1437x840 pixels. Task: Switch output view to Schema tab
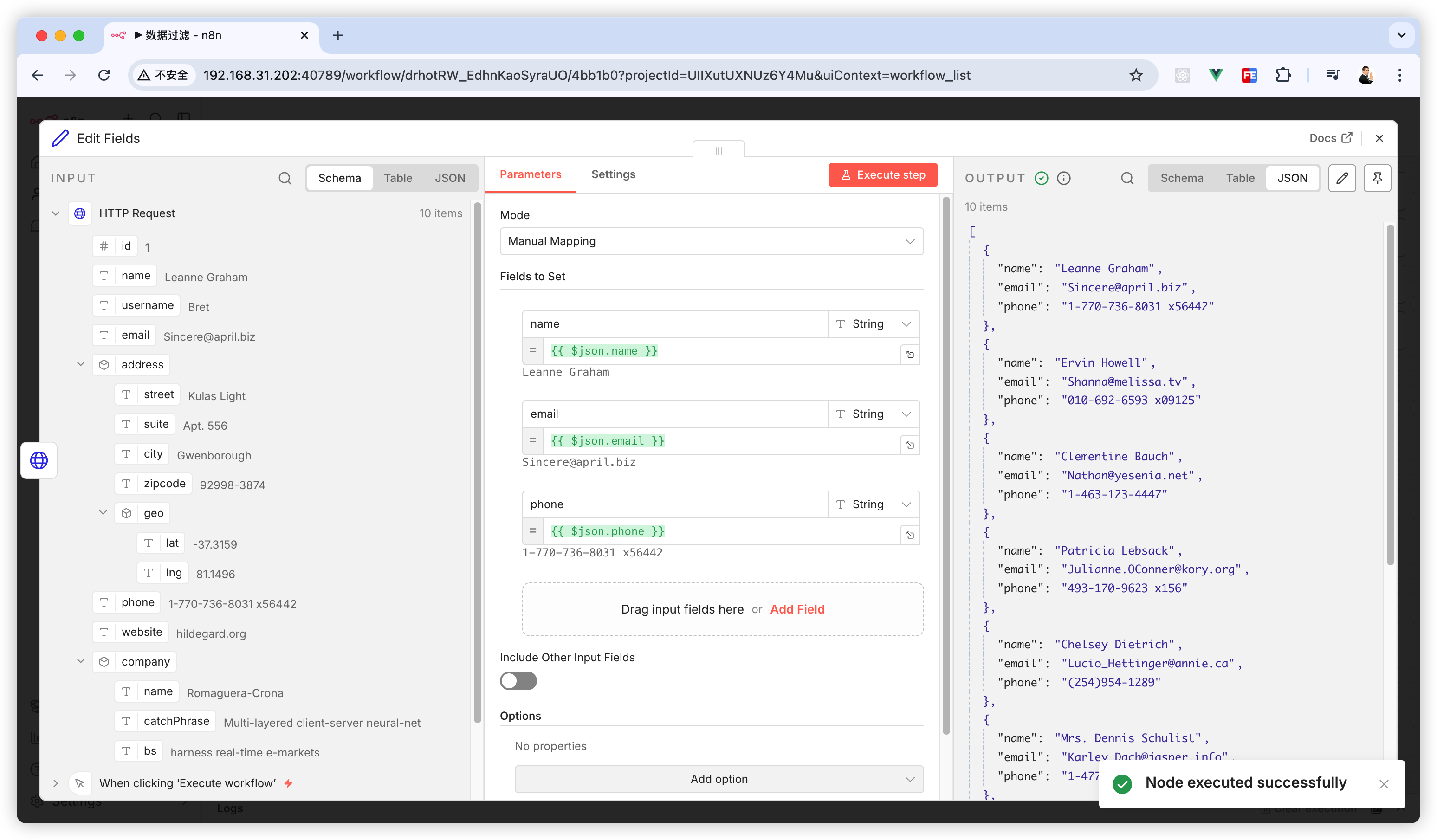tap(1182, 179)
